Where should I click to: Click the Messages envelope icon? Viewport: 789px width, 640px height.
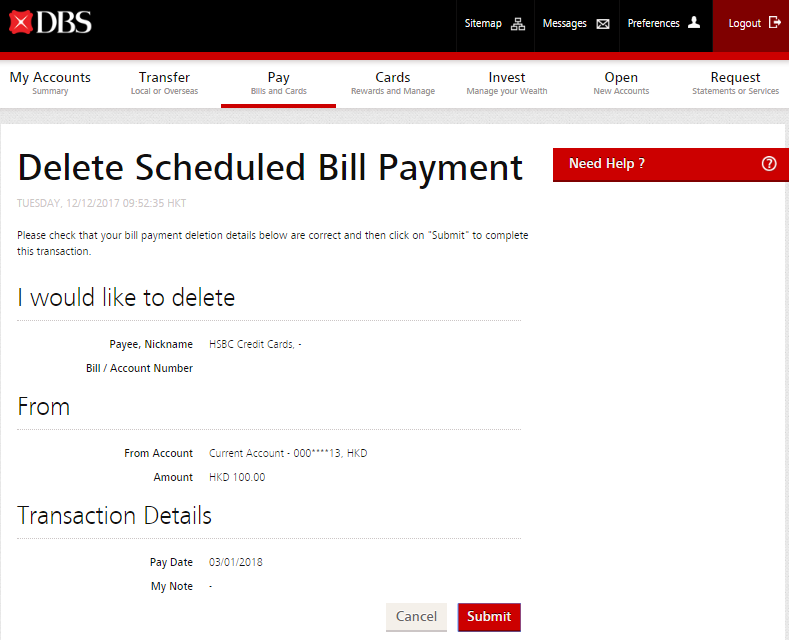(x=603, y=24)
